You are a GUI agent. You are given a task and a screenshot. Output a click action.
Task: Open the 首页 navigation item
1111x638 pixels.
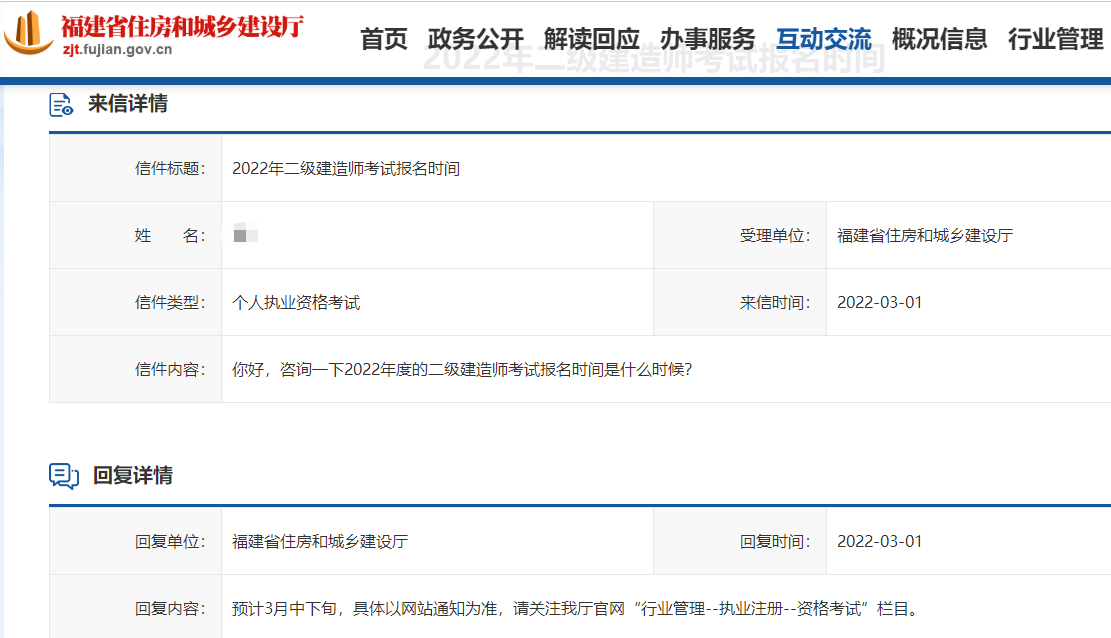[384, 38]
